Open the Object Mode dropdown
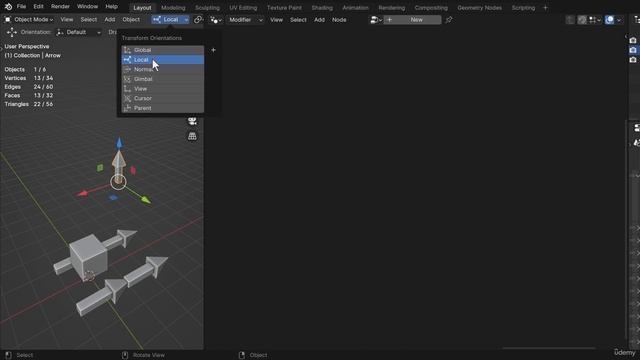The height and width of the screenshot is (360, 640). click(29, 20)
